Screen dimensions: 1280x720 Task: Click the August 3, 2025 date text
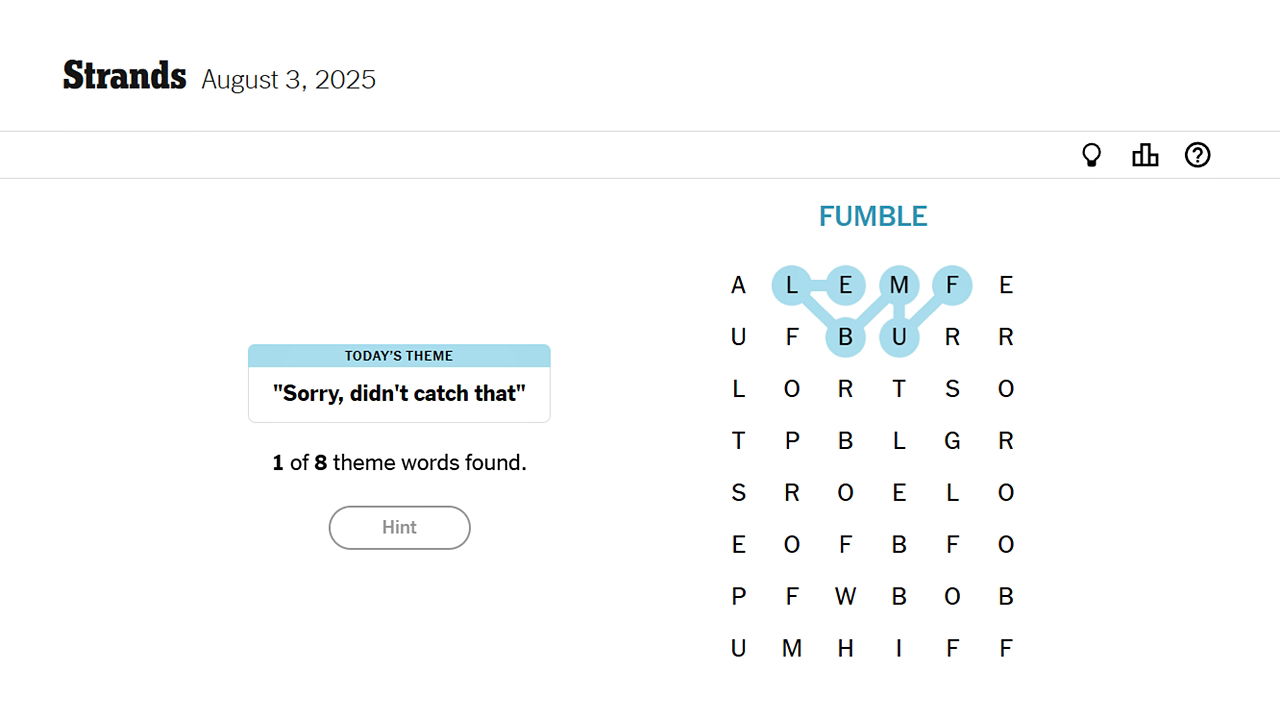[289, 80]
